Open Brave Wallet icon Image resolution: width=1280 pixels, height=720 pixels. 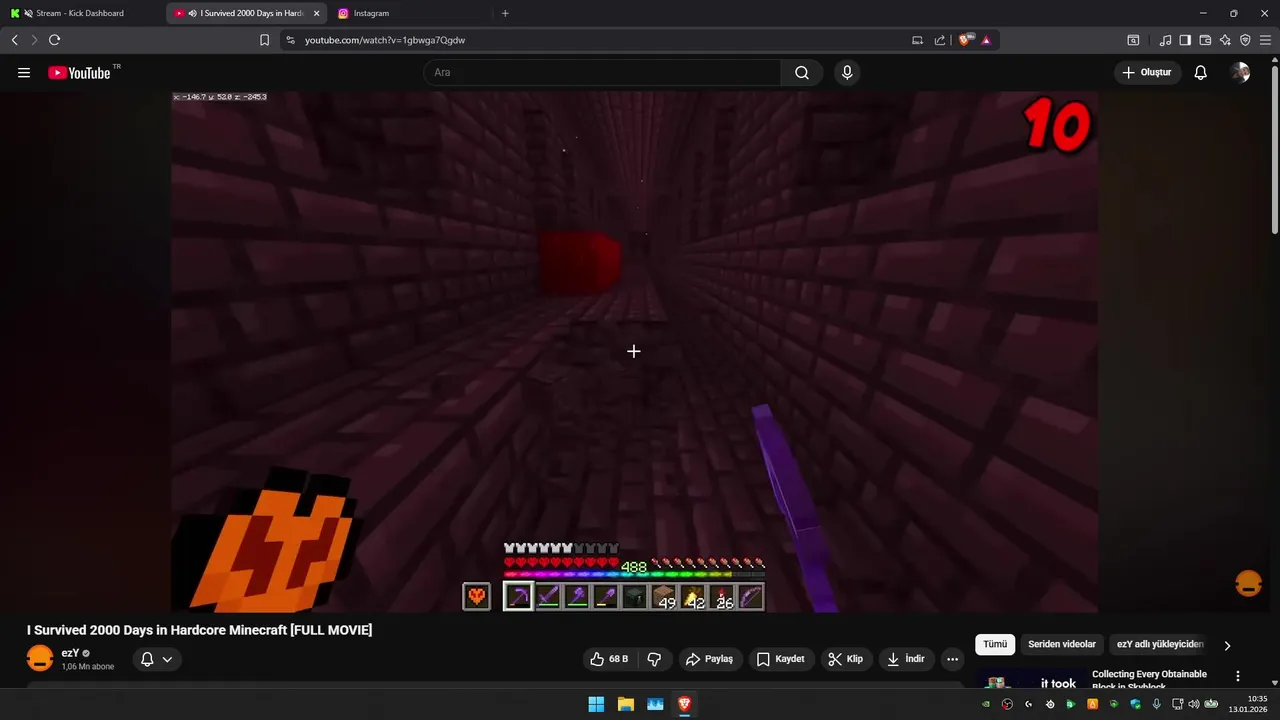coord(1205,40)
